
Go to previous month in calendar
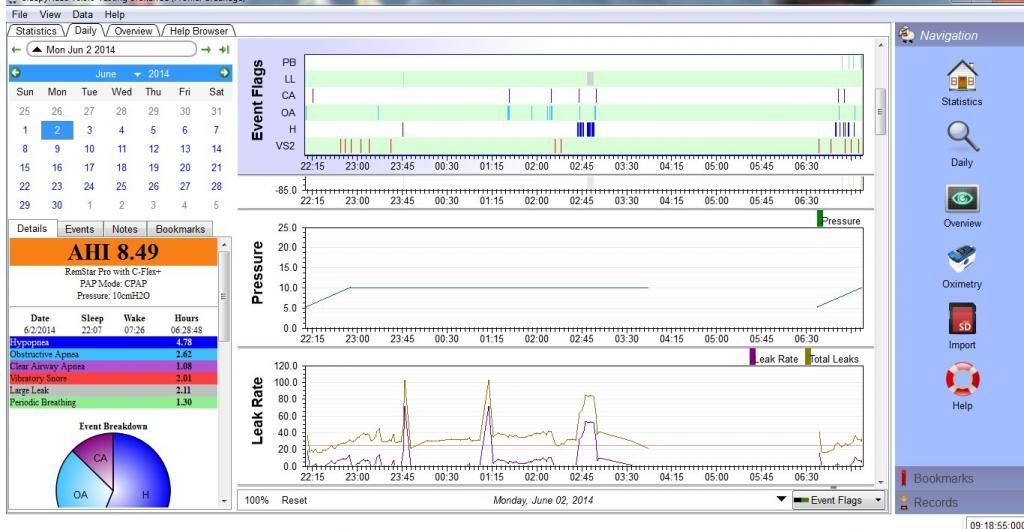coord(16,73)
